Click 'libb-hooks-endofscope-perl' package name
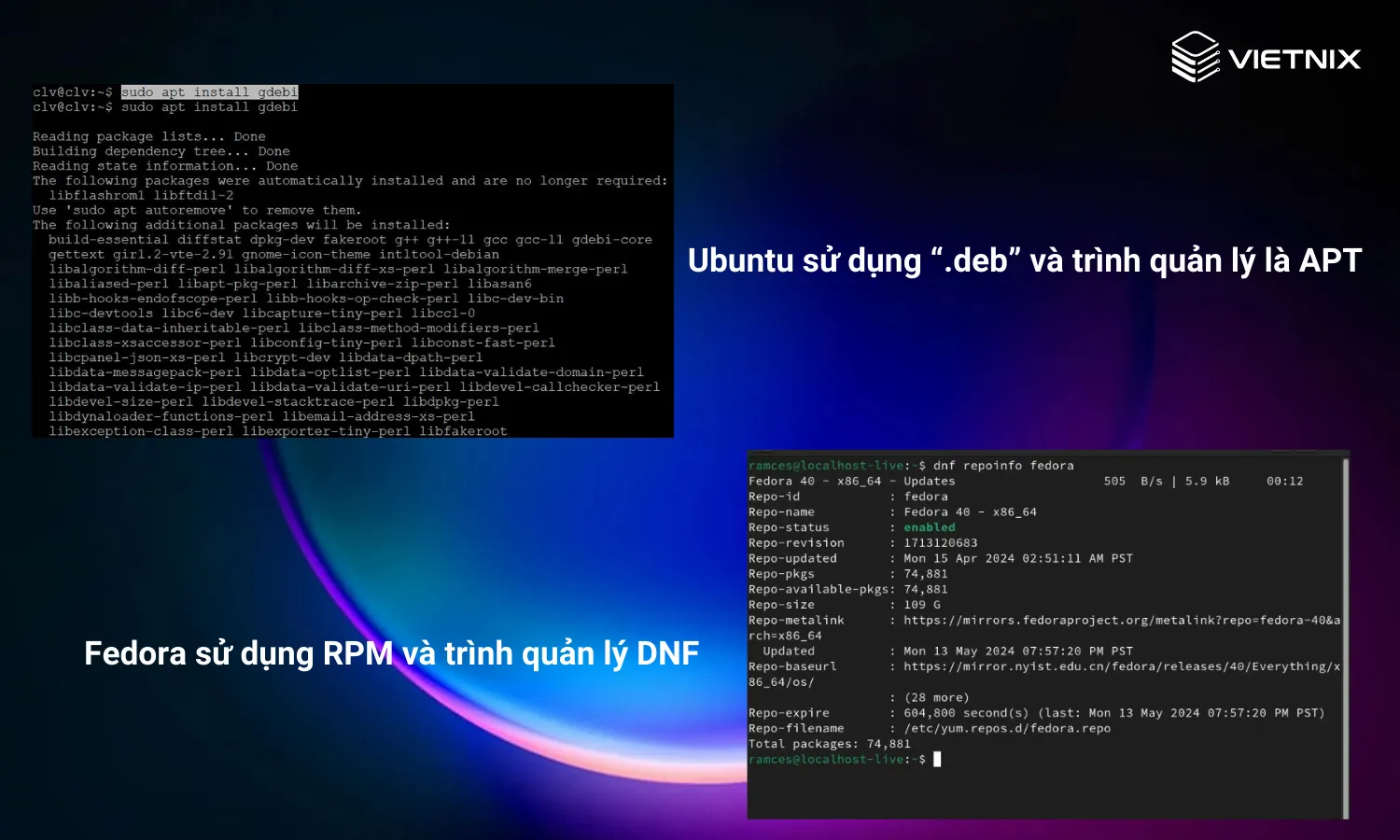The image size is (1400, 840). (x=153, y=299)
